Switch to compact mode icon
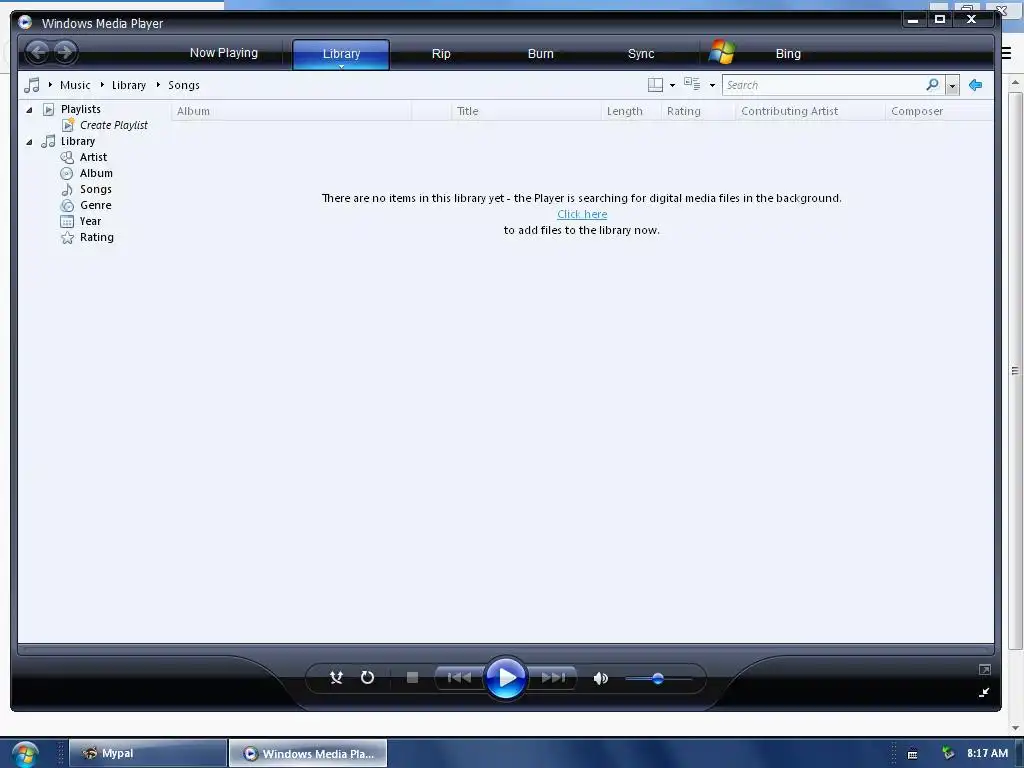The width and height of the screenshot is (1024, 768). (984, 692)
